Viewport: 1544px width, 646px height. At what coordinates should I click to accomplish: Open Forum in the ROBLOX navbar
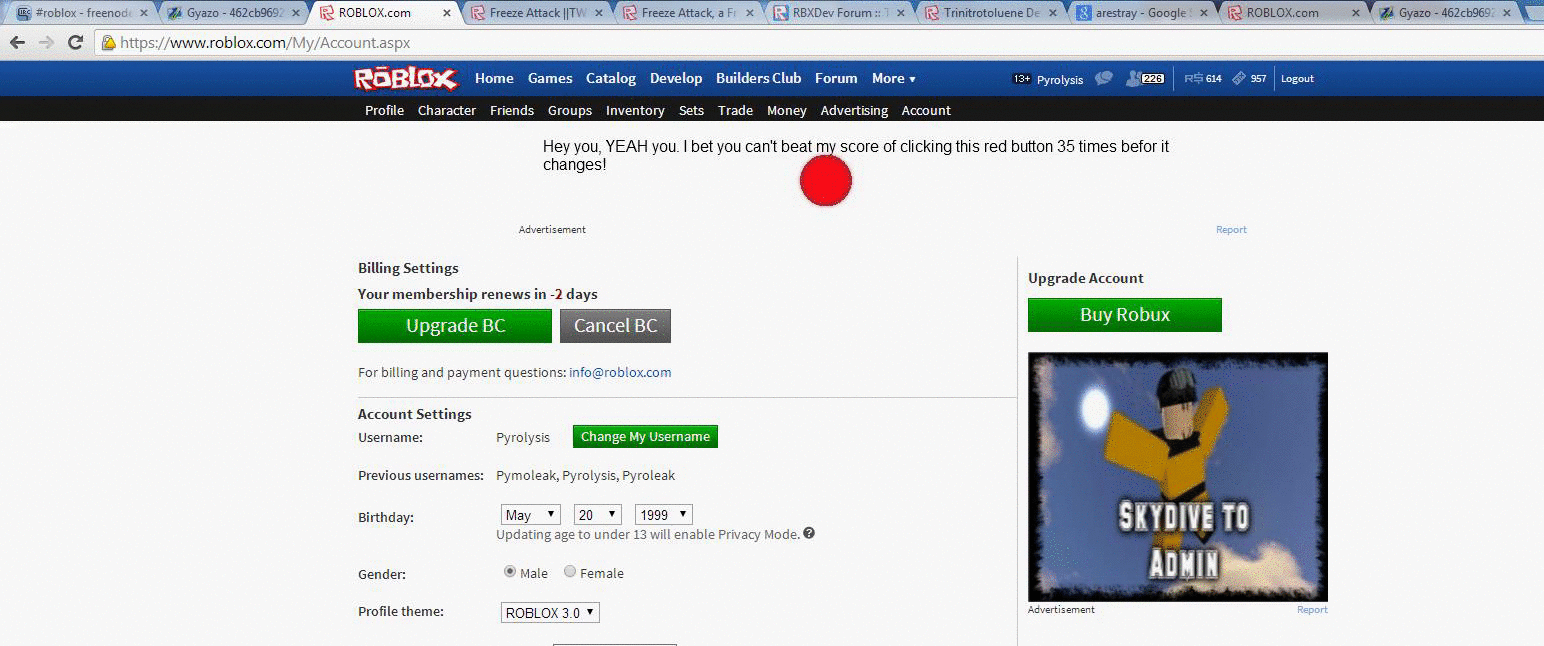[836, 78]
